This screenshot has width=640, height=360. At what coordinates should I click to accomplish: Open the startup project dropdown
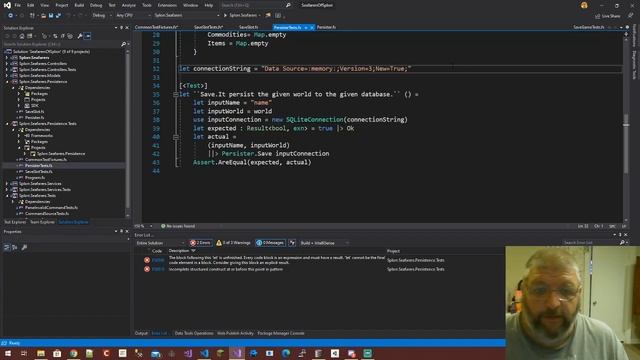point(187,16)
